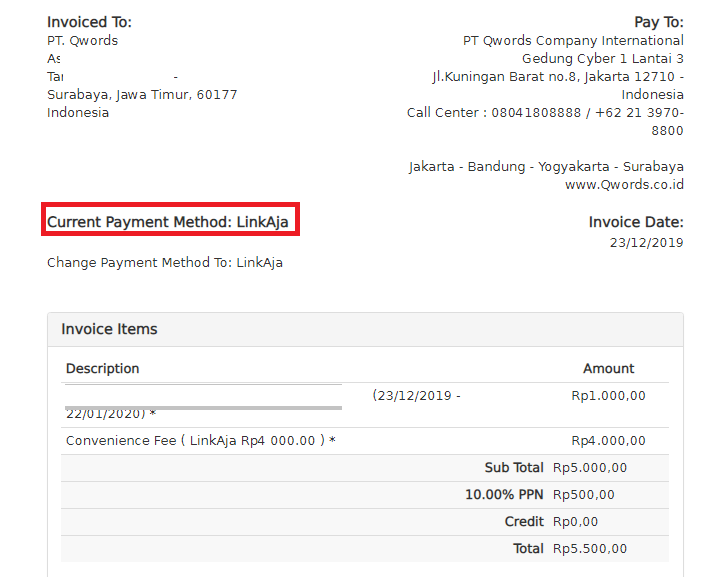Click the www.Qwords.co.id website link

tap(624, 184)
